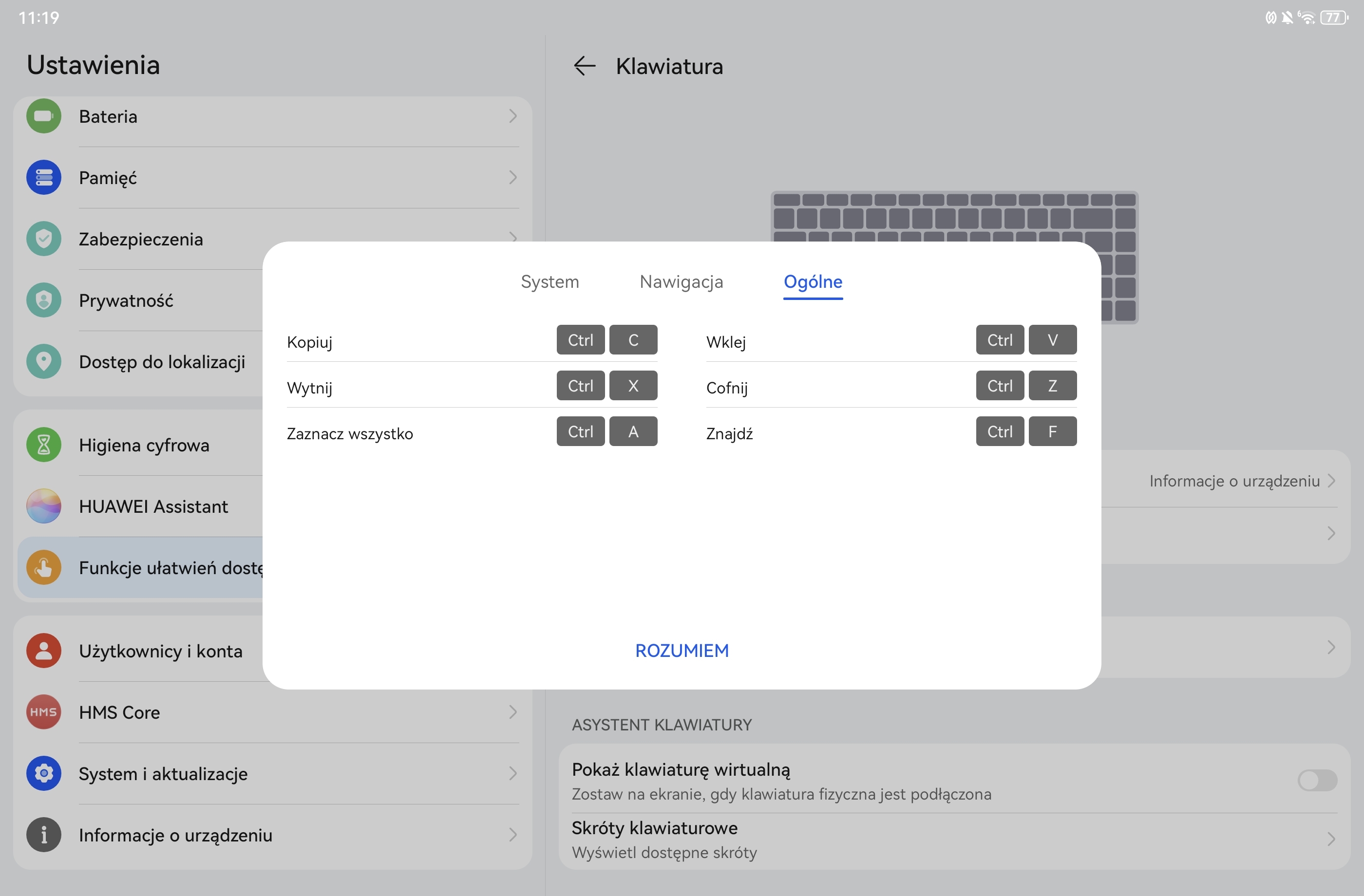Click the blue Pamięć storage icon
This screenshot has width=1364, height=896.
(43, 178)
